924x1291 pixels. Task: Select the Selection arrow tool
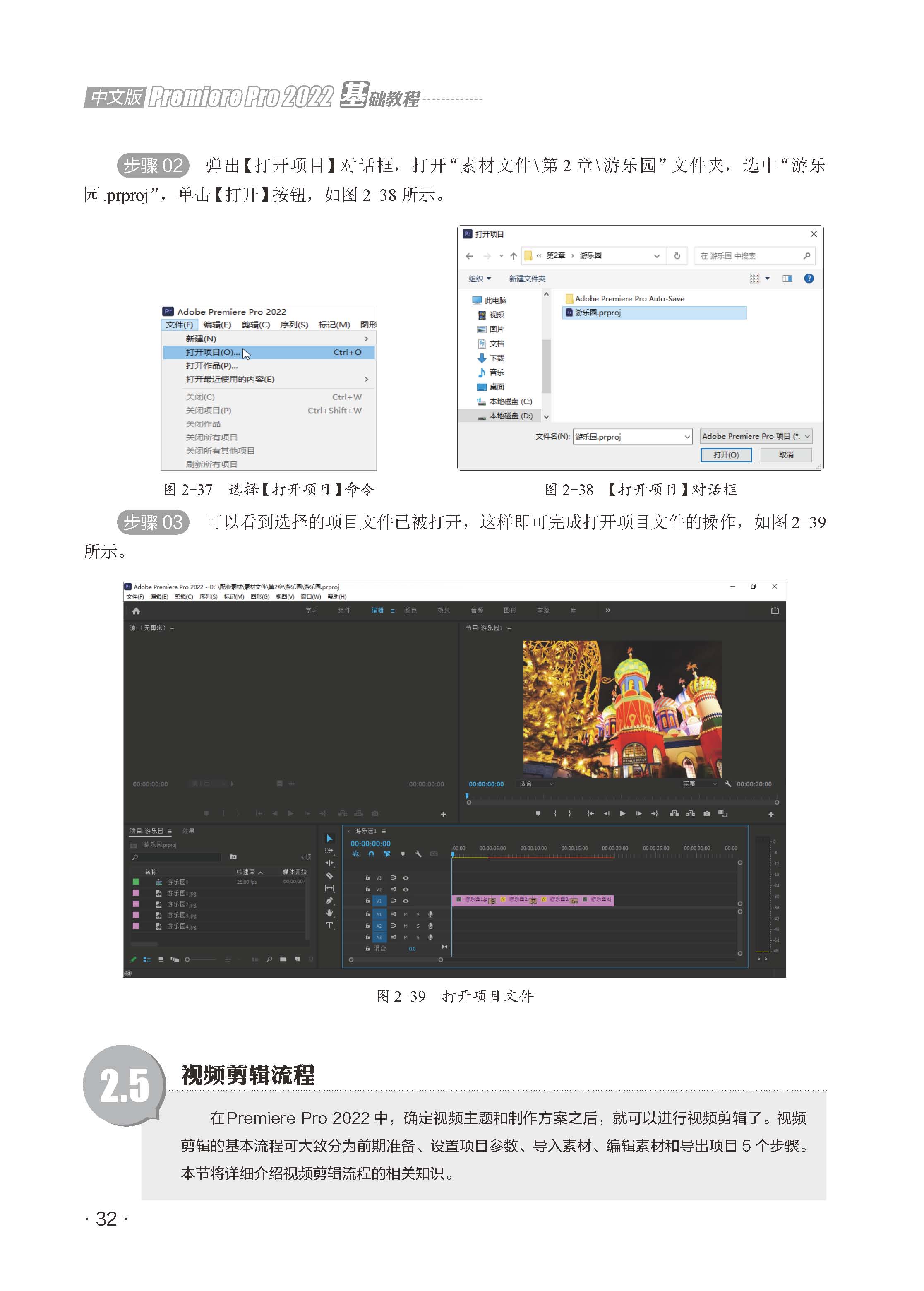[329, 838]
